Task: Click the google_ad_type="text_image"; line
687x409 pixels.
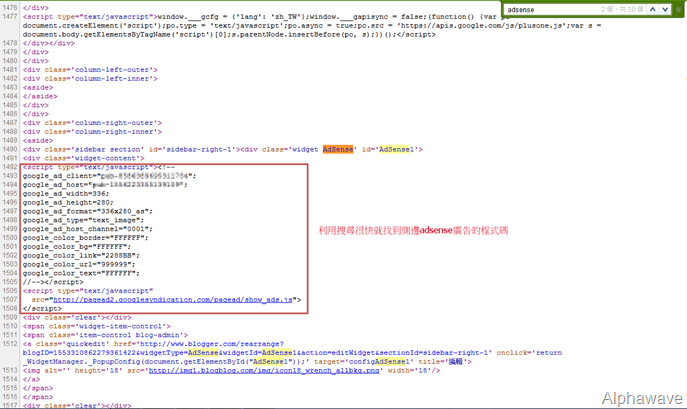Action: [x=83, y=220]
